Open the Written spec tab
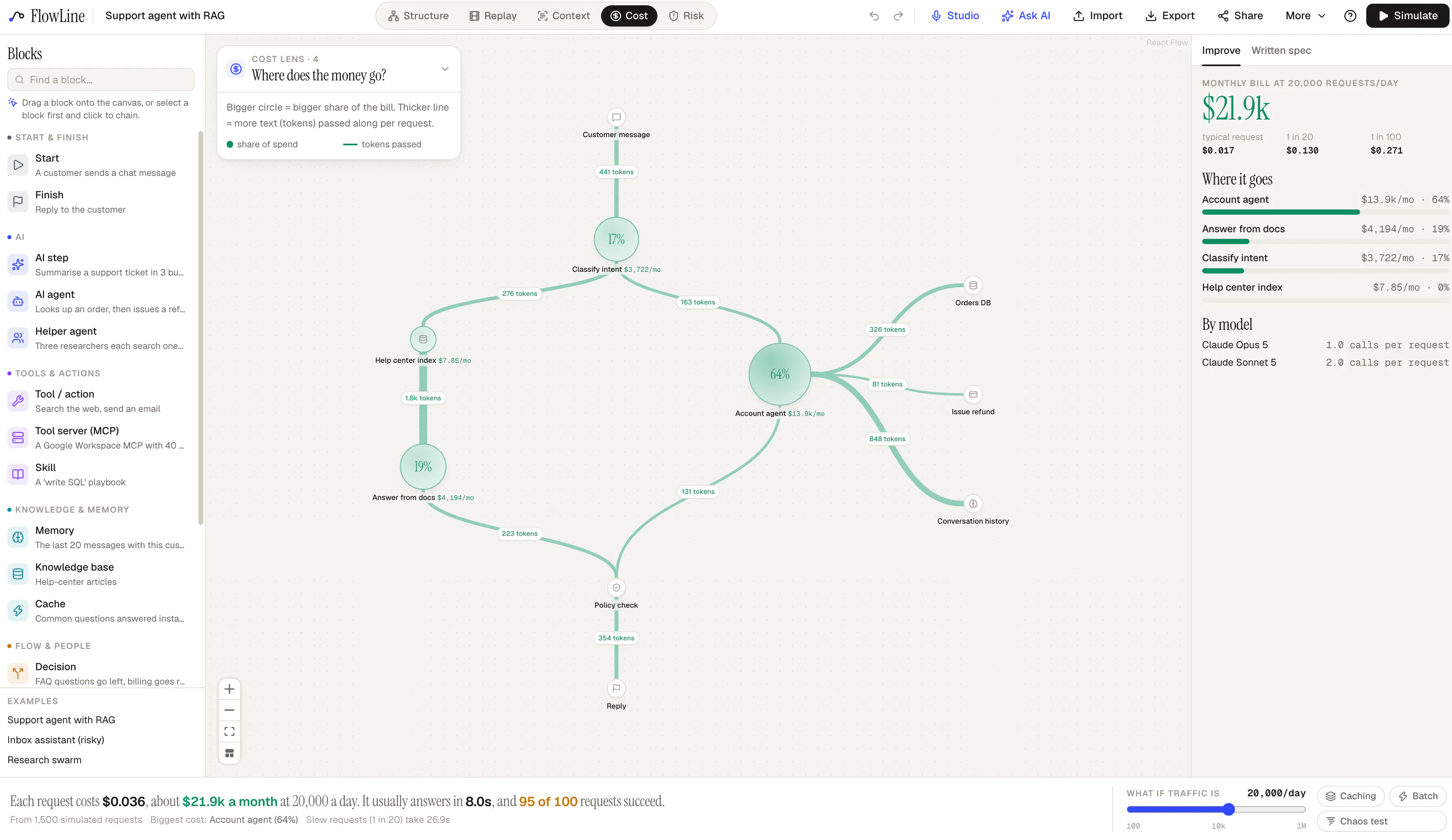 click(1281, 50)
